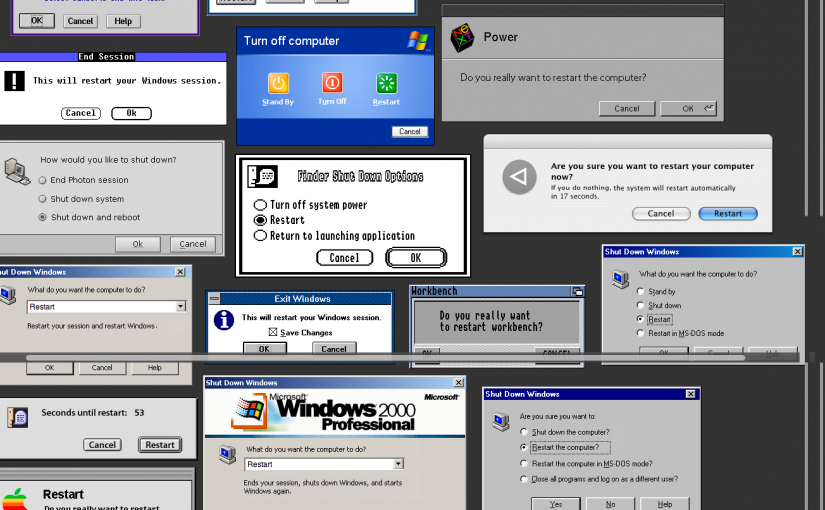Select Restart in MS-DOS mode option
This screenshot has height=510, width=825.
coord(640,333)
